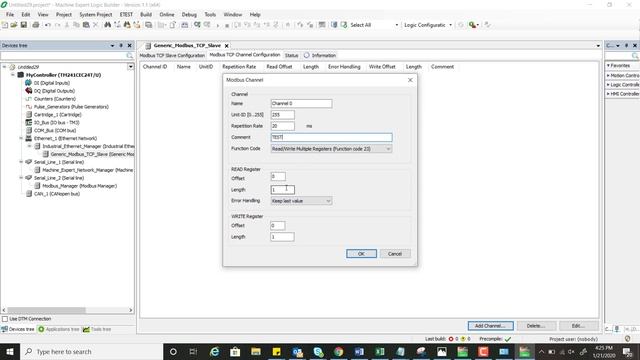Open File Explorer from the taskbar

[x=256, y=351]
